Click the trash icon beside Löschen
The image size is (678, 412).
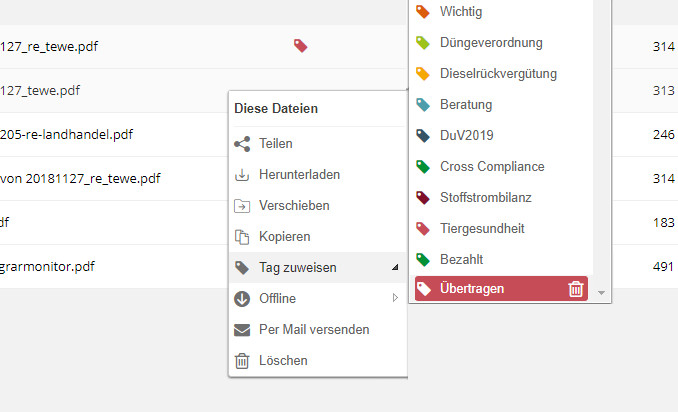click(x=242, y=361)
